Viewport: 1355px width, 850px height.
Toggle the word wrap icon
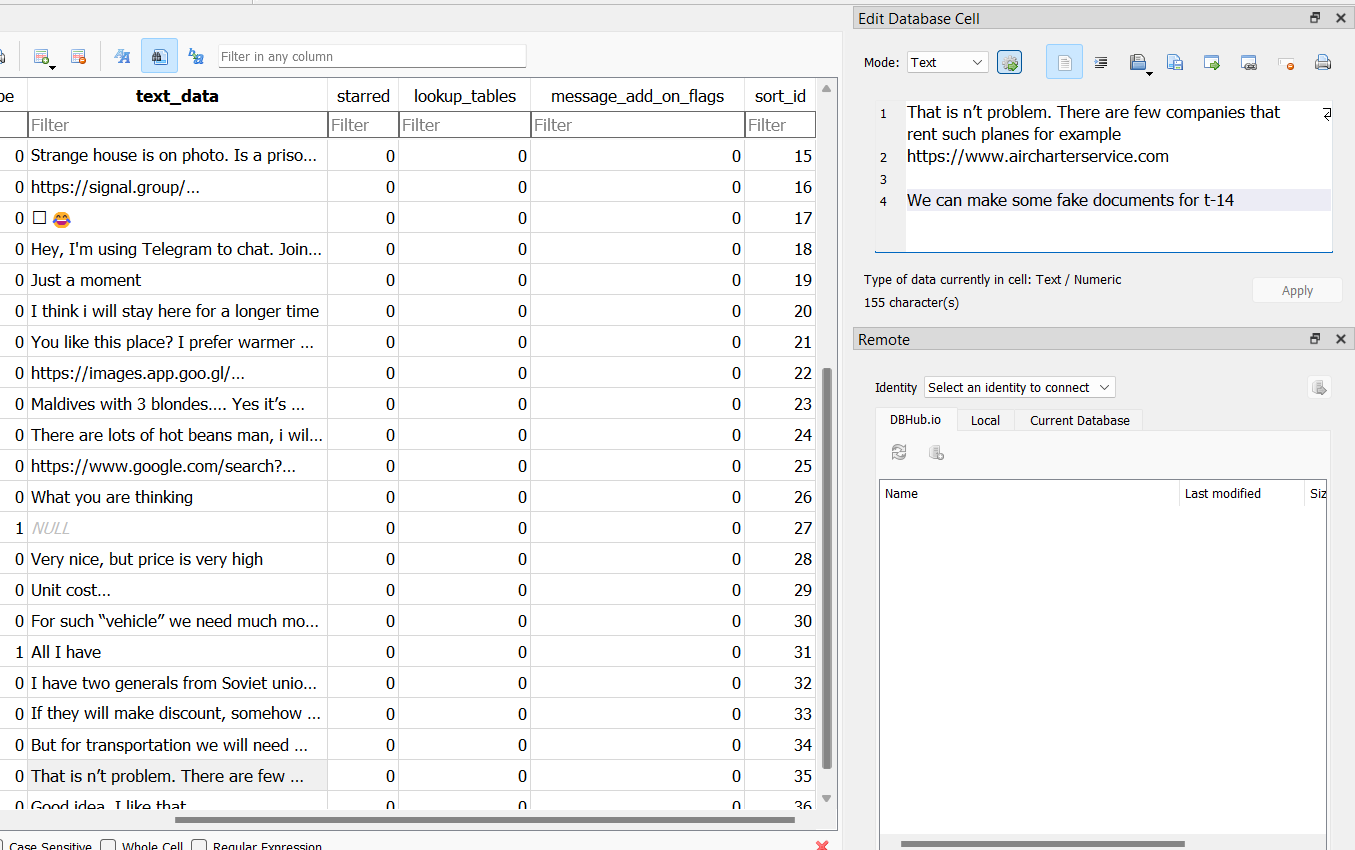(x=1101, y=62)
